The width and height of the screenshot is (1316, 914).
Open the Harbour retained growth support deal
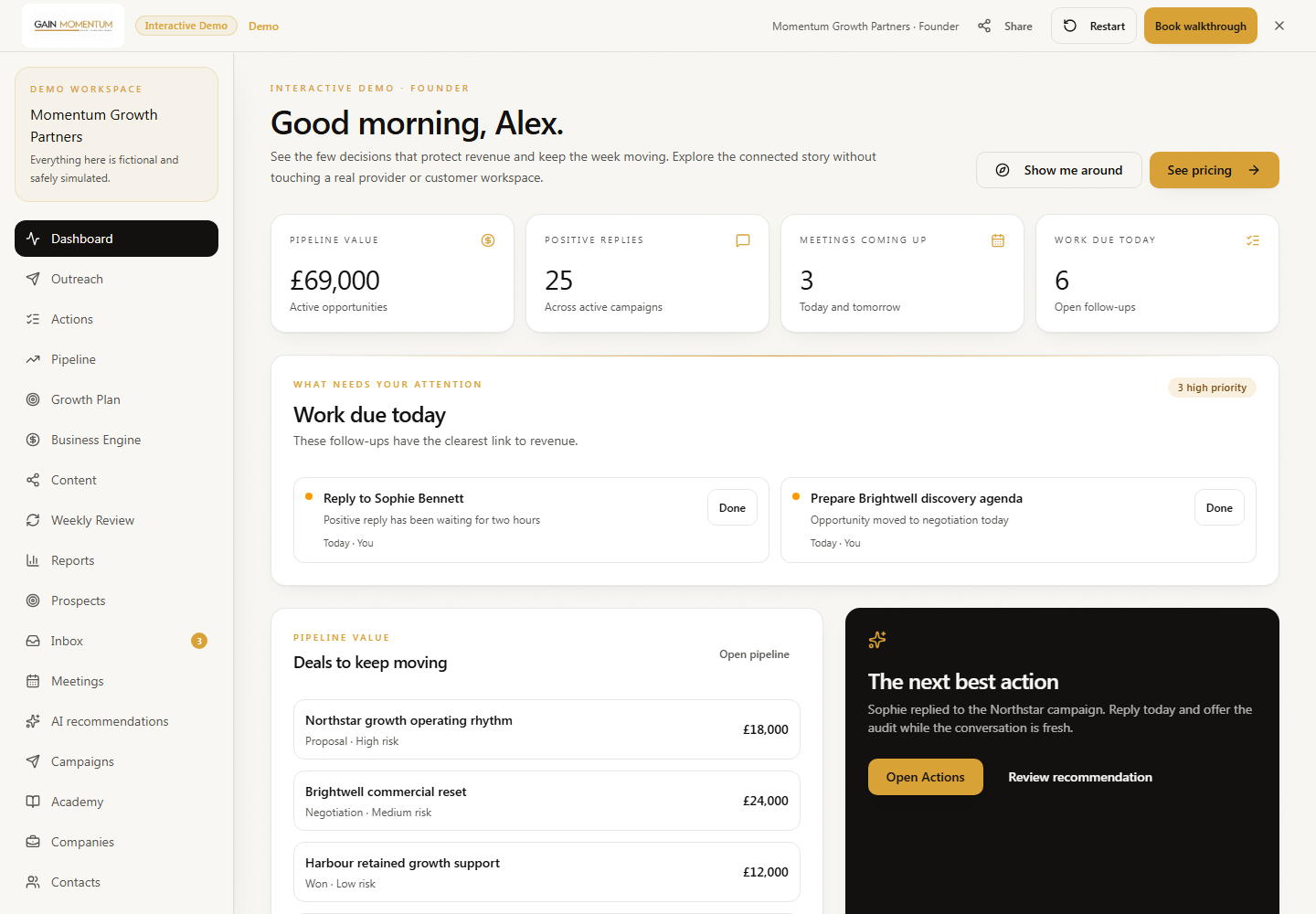(547, 872)
